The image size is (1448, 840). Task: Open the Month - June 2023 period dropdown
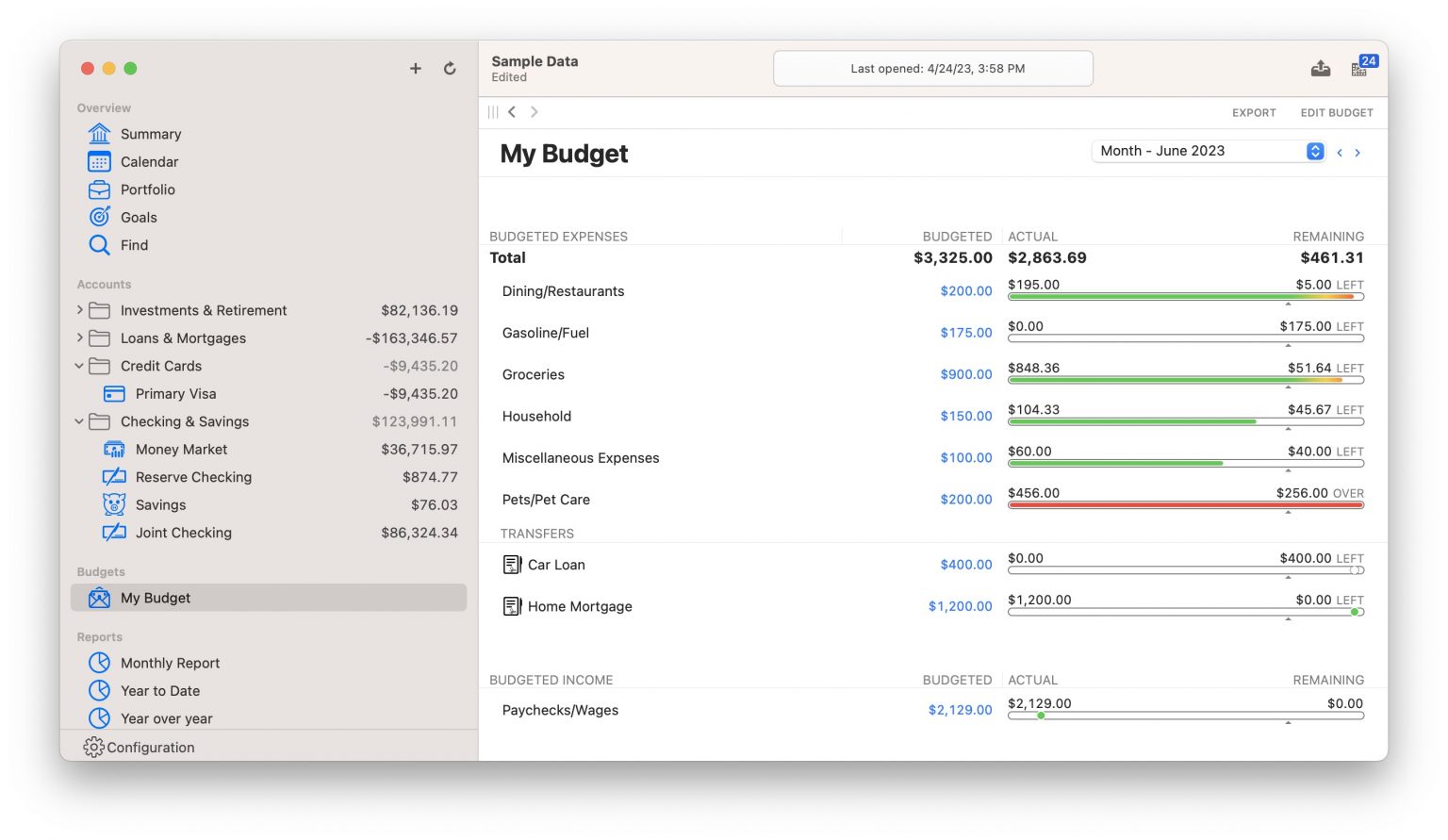click(1209, 151)
